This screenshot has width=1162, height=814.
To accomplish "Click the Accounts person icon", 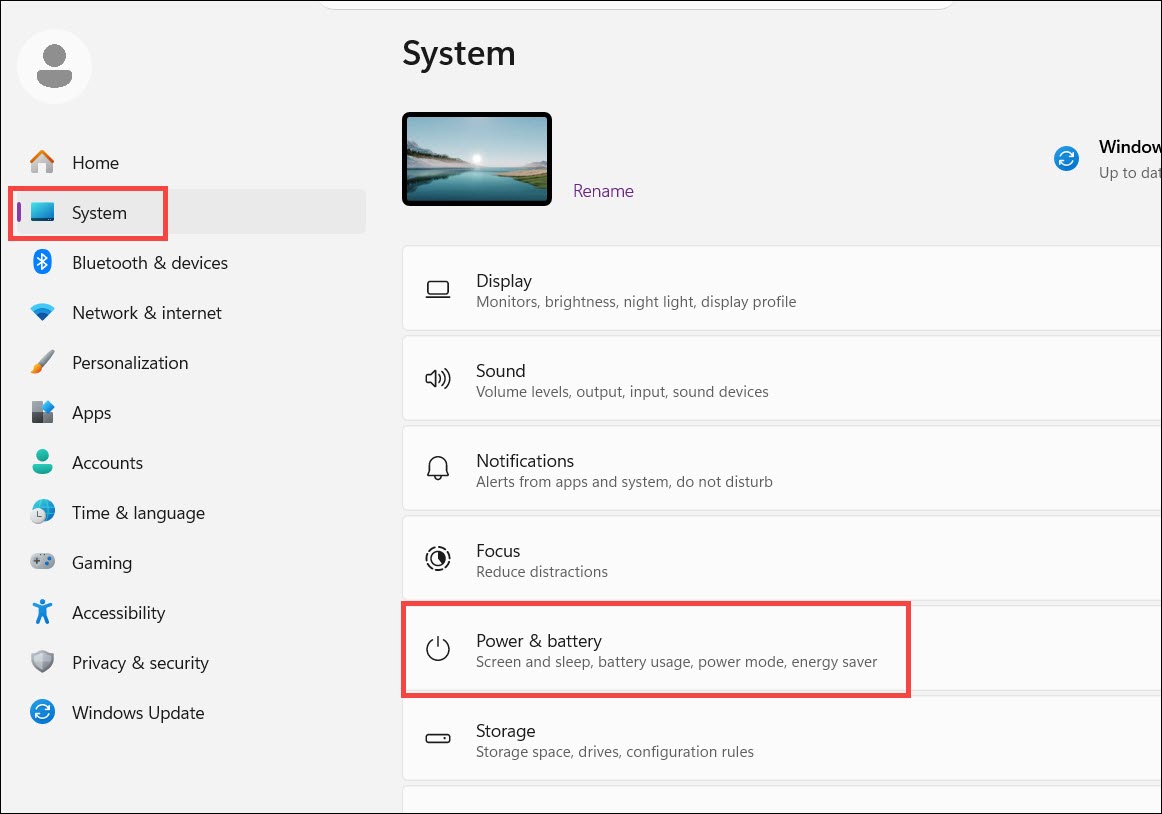I will pos(42,461).
